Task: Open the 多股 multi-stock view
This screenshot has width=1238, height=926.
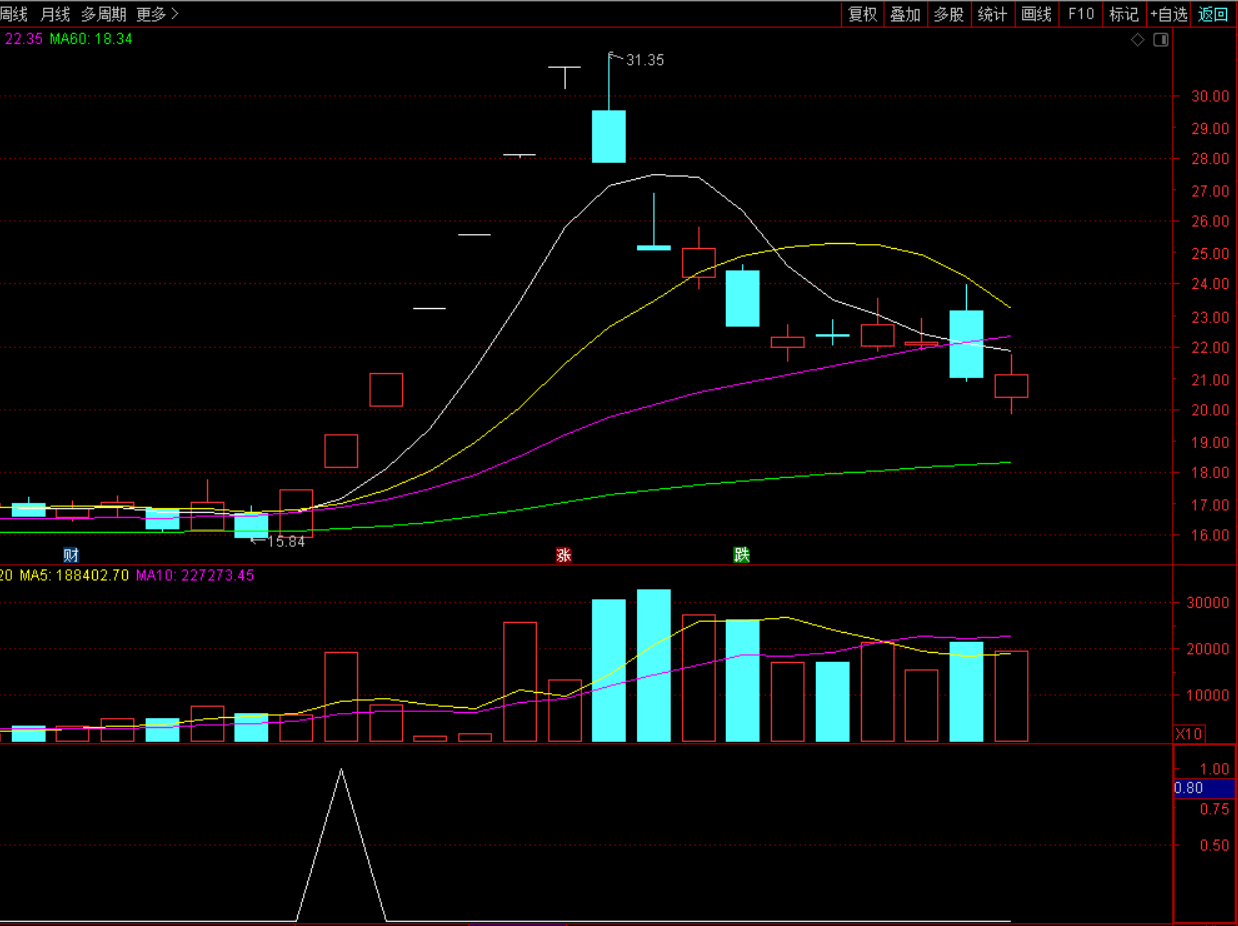Action: (x=948, y=14)
